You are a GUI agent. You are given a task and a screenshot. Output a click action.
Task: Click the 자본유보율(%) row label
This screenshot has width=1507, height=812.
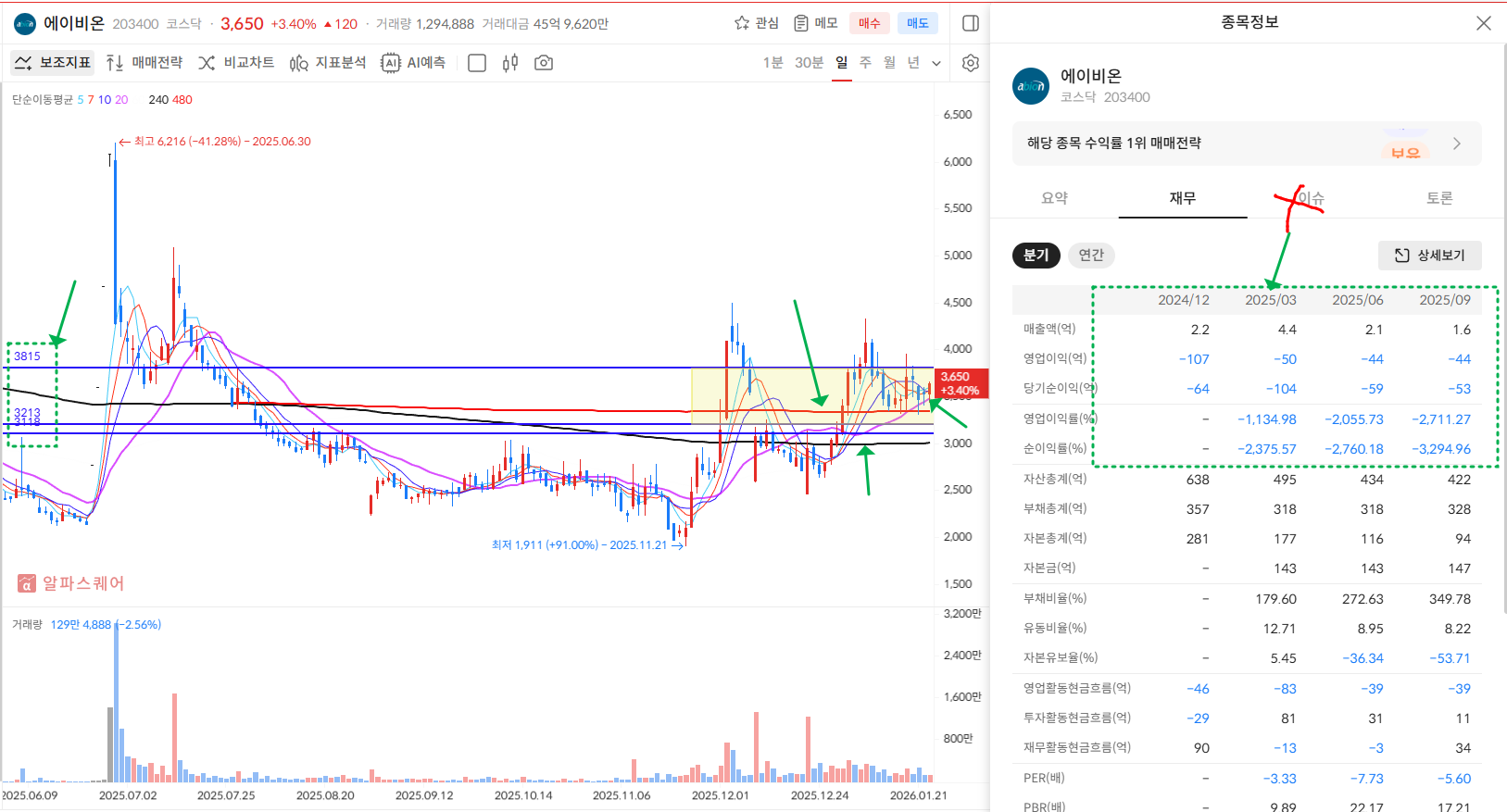tap(1061, 657)
